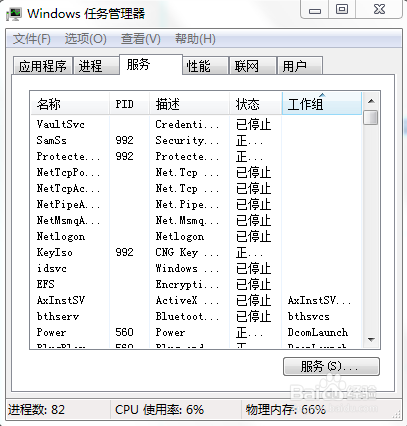This screenshot has width=407, height=426.
Task: Select the NetMsmqA... service row
Action: click(x=196, y=220)
